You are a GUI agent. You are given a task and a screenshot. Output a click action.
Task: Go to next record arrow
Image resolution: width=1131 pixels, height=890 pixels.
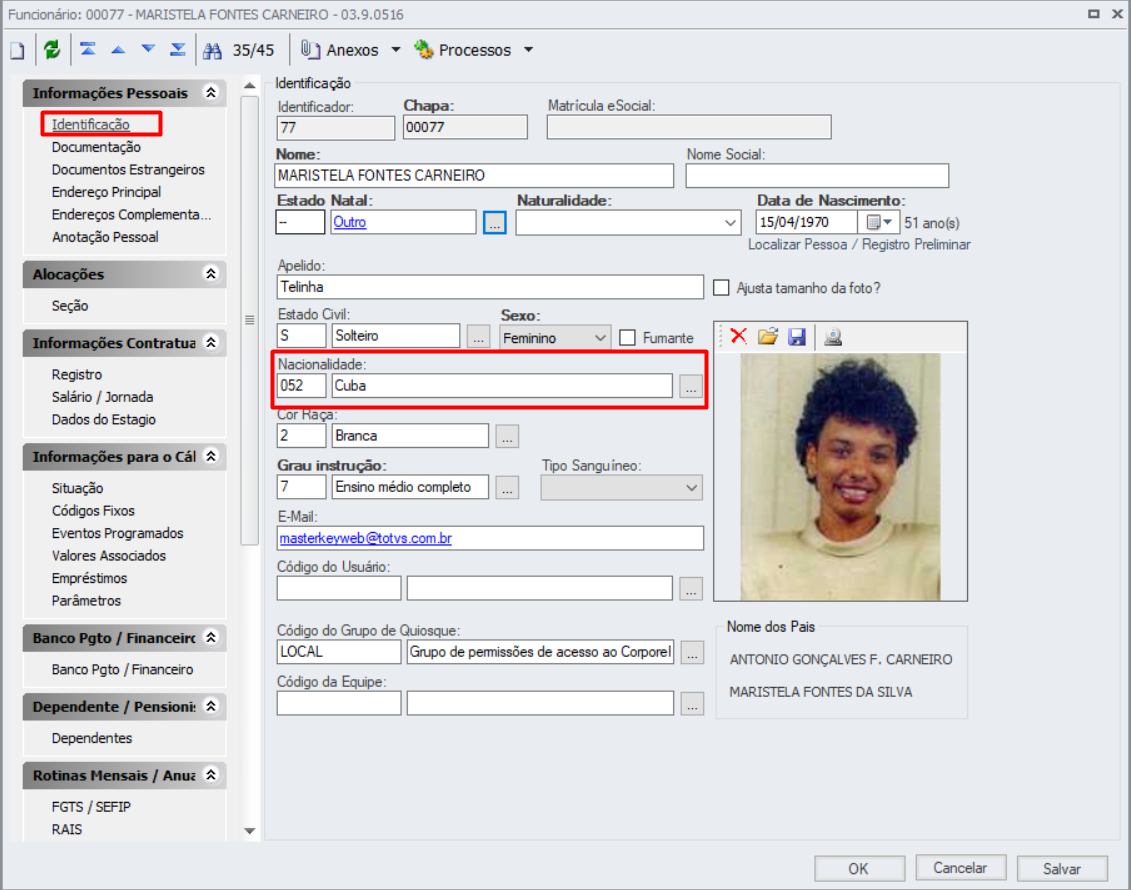[148, 49]
